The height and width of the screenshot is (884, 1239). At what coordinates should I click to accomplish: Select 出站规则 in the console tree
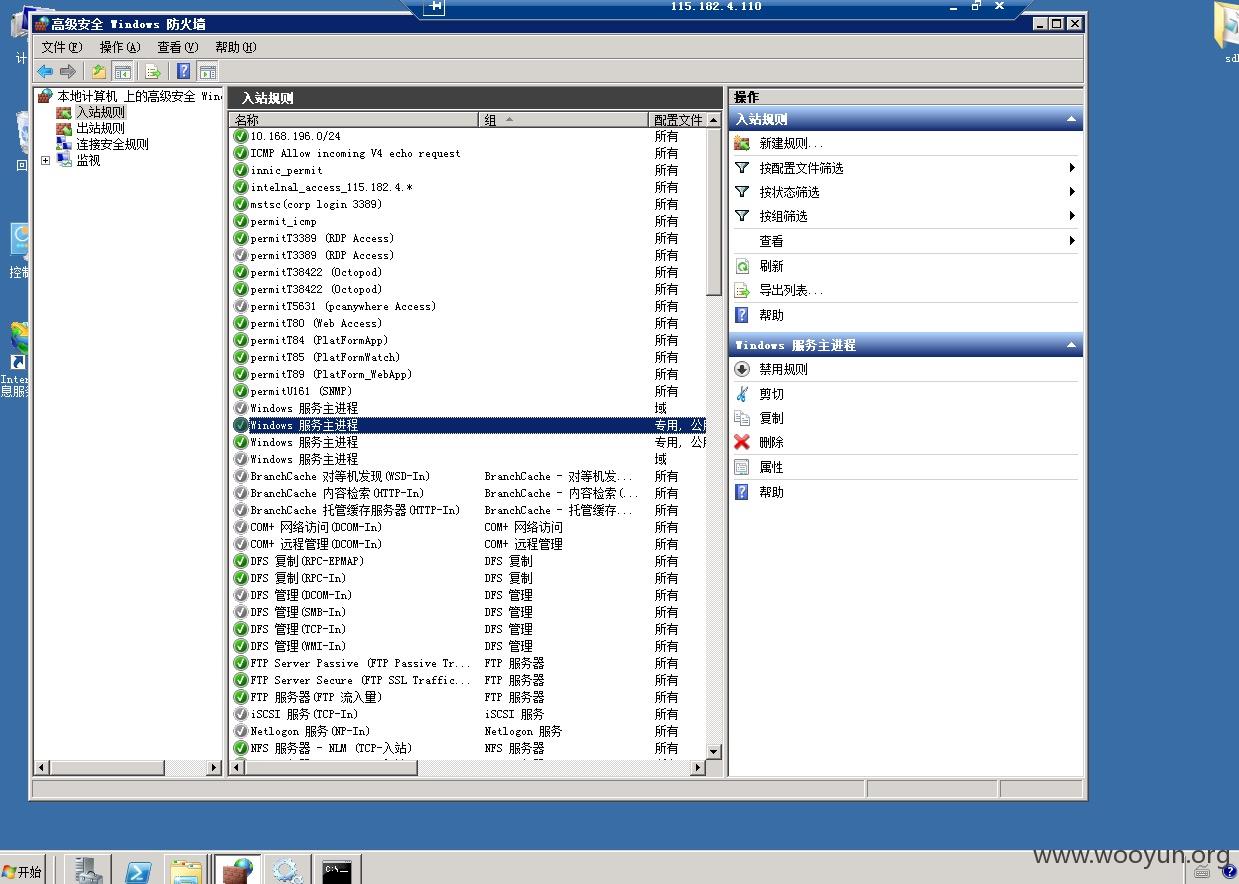click(x=101, y=128)
